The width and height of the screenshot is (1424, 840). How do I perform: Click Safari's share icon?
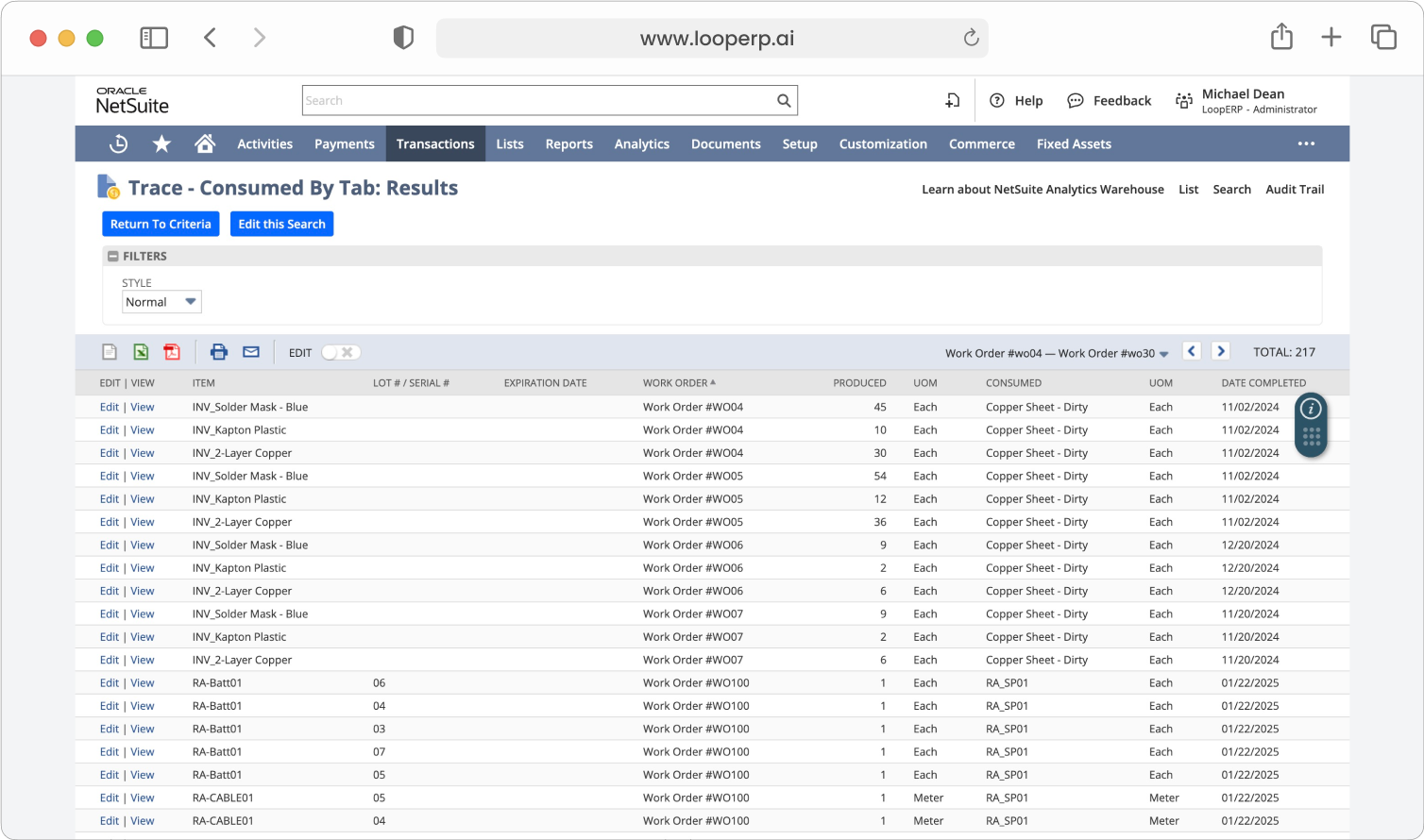point(1281,37)
